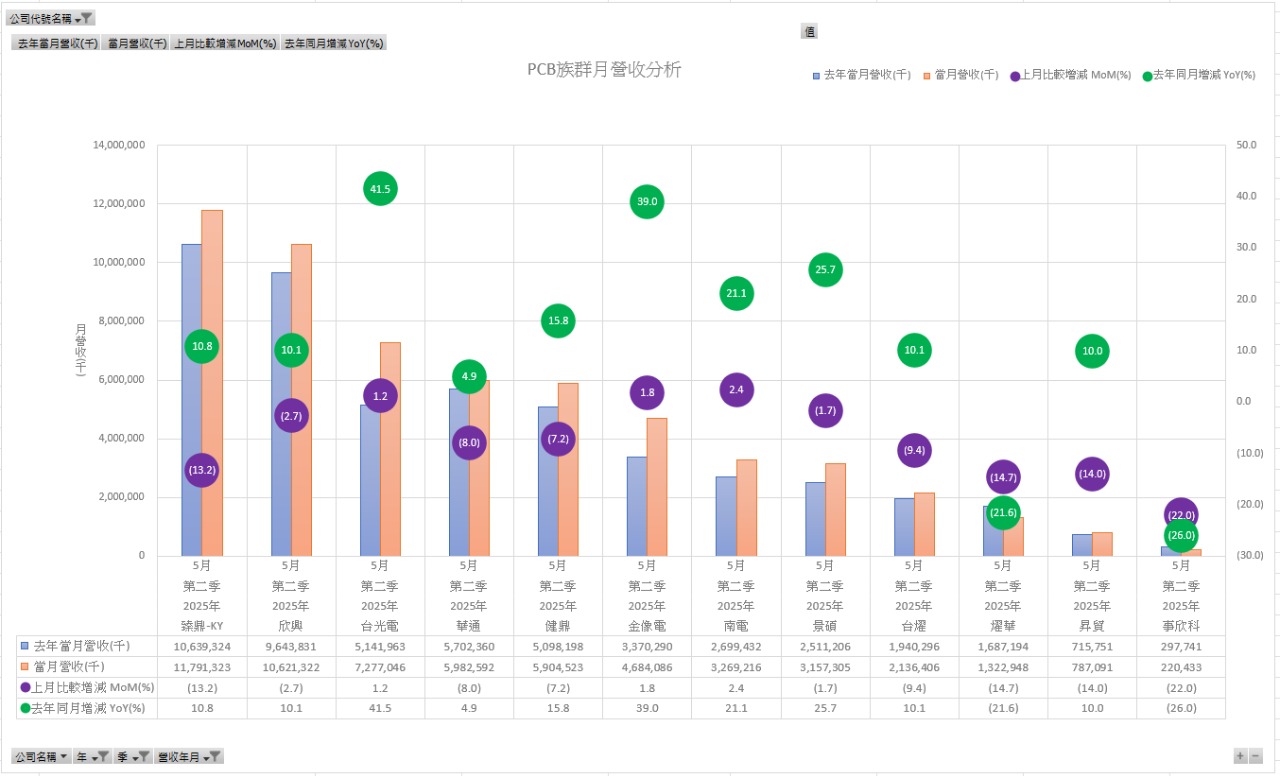Open the 年 field filter dropdown

click(92, 757)
